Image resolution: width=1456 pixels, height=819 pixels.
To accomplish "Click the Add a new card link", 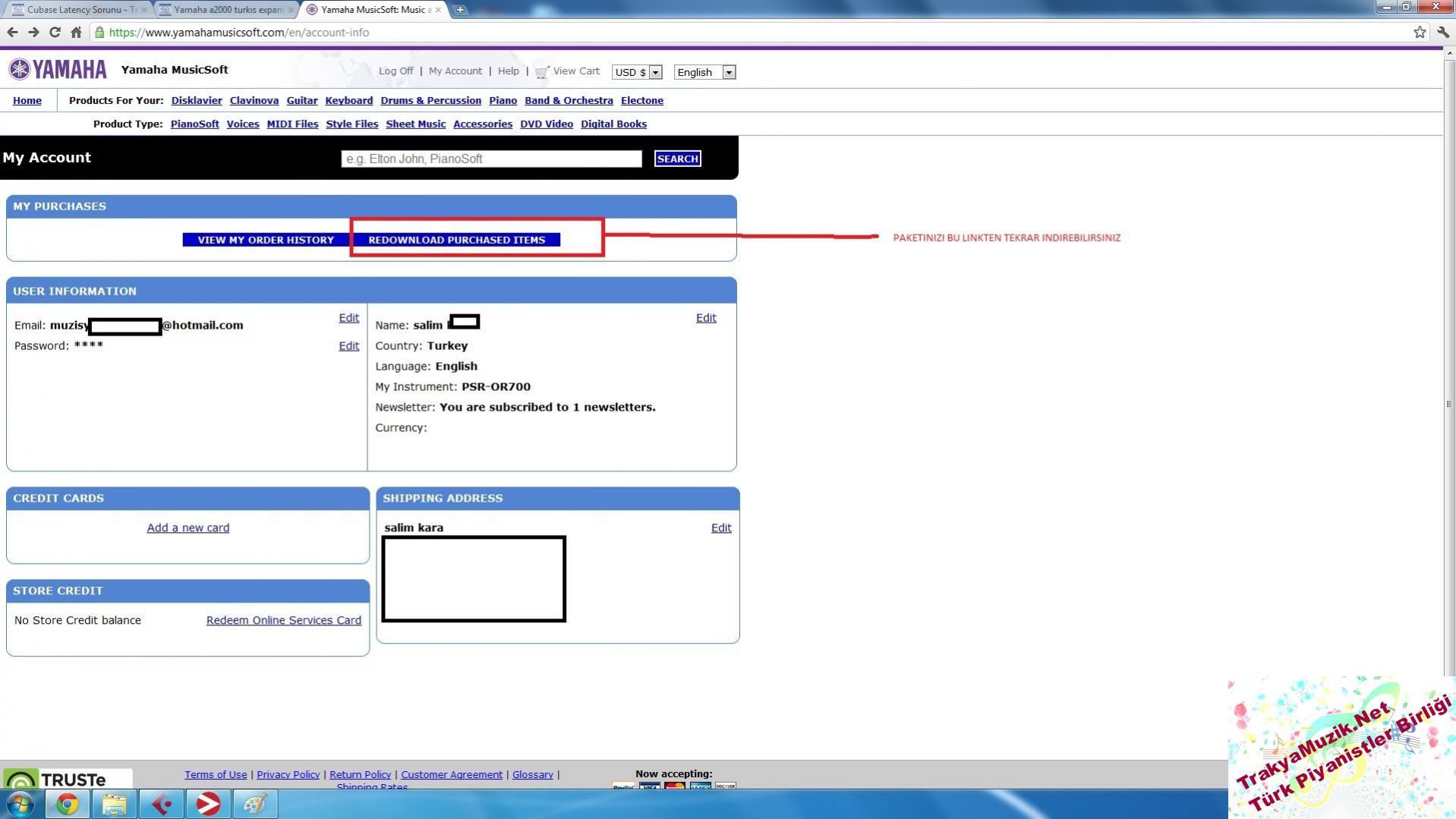I will point(188,528).
